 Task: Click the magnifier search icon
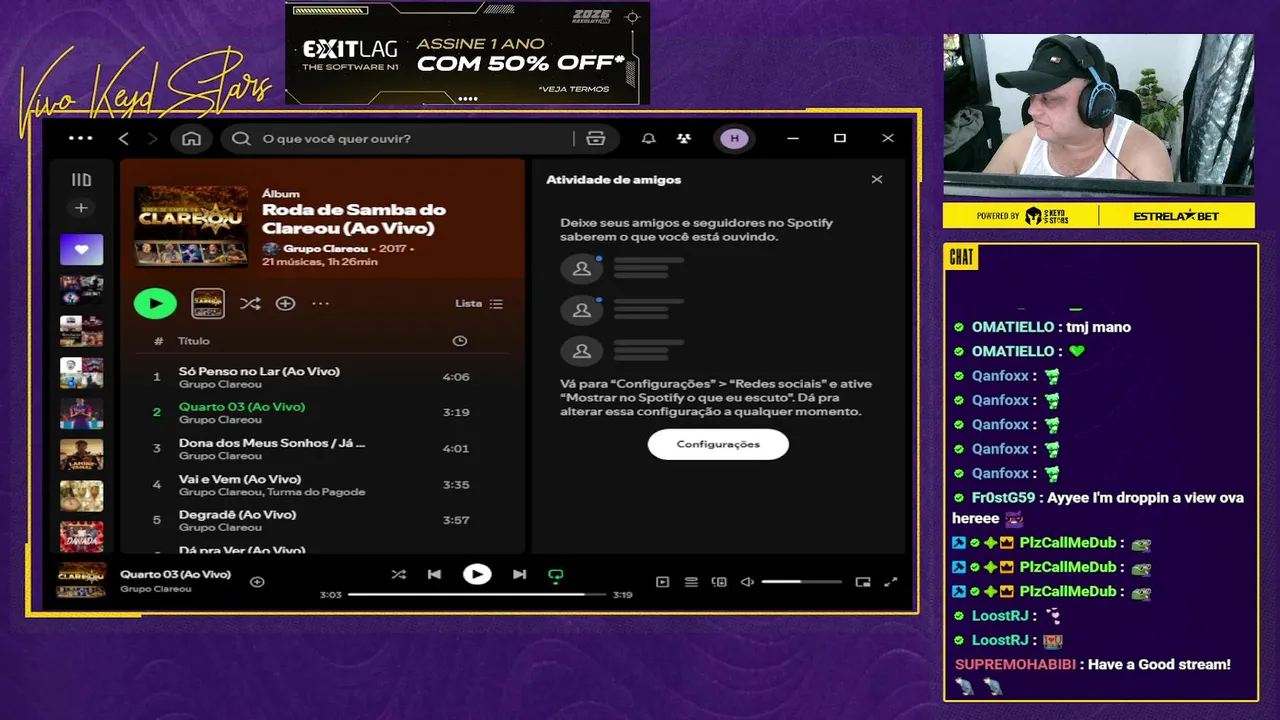(x=241, y=139)
